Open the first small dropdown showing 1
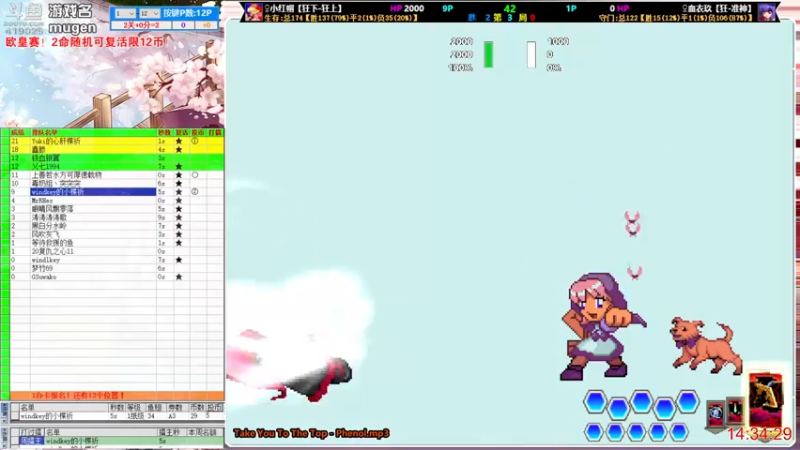 (x=124, y=13)
